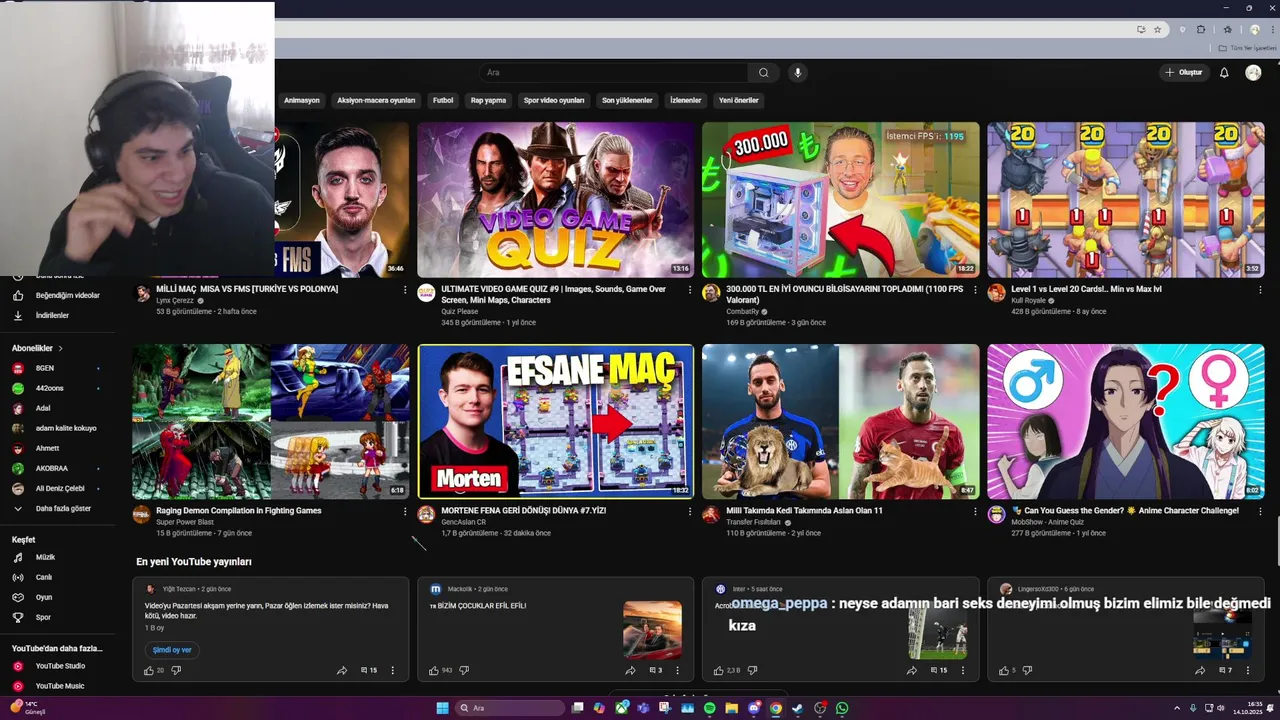The image size is (1280, 720).
Task: Select the Aksiyon-macera oyunları chip
Action: (x=376, y=100)
